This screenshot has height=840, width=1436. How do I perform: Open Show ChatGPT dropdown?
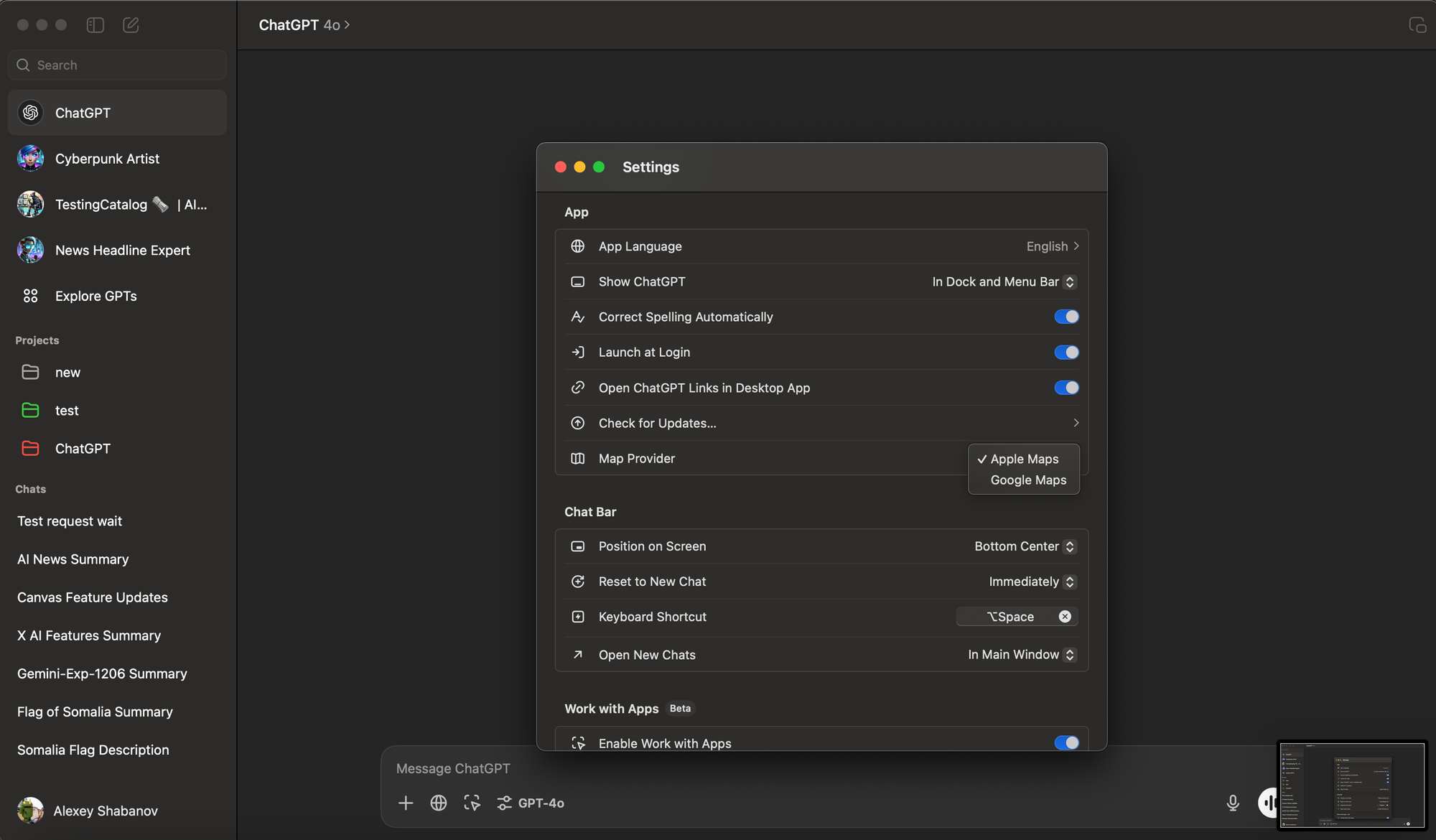pyautogui.click(x=1004, y=282)
